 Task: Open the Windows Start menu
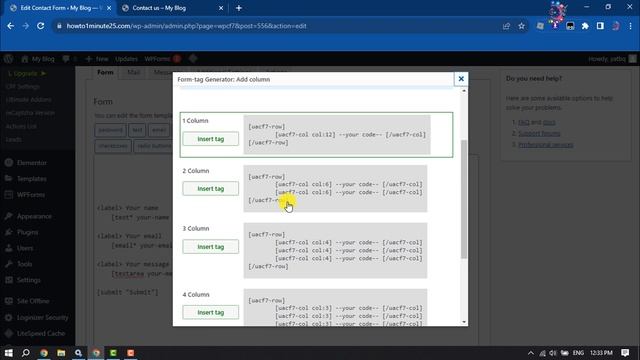click(8, 353)
